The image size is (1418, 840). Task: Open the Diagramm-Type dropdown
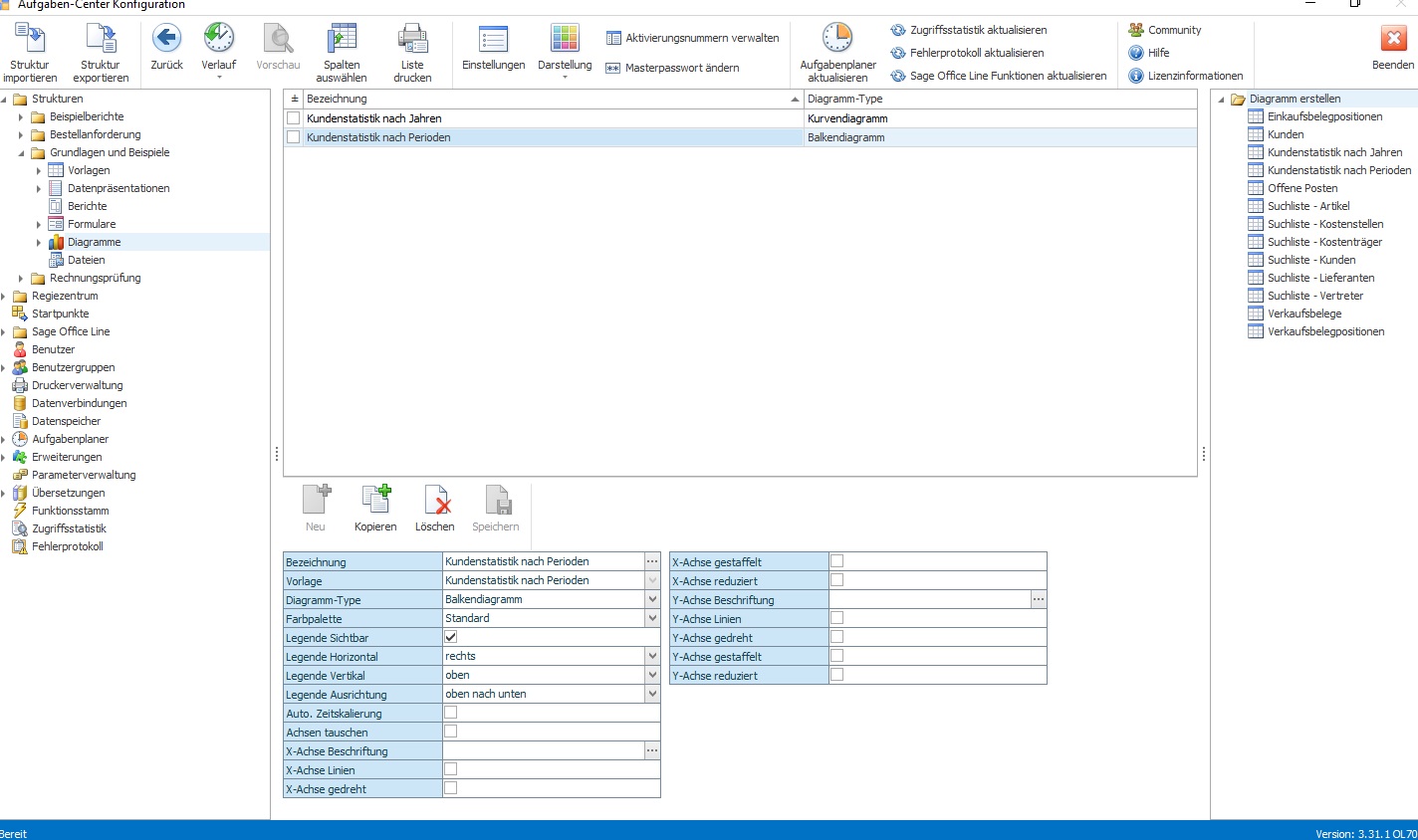coord(652,599)
